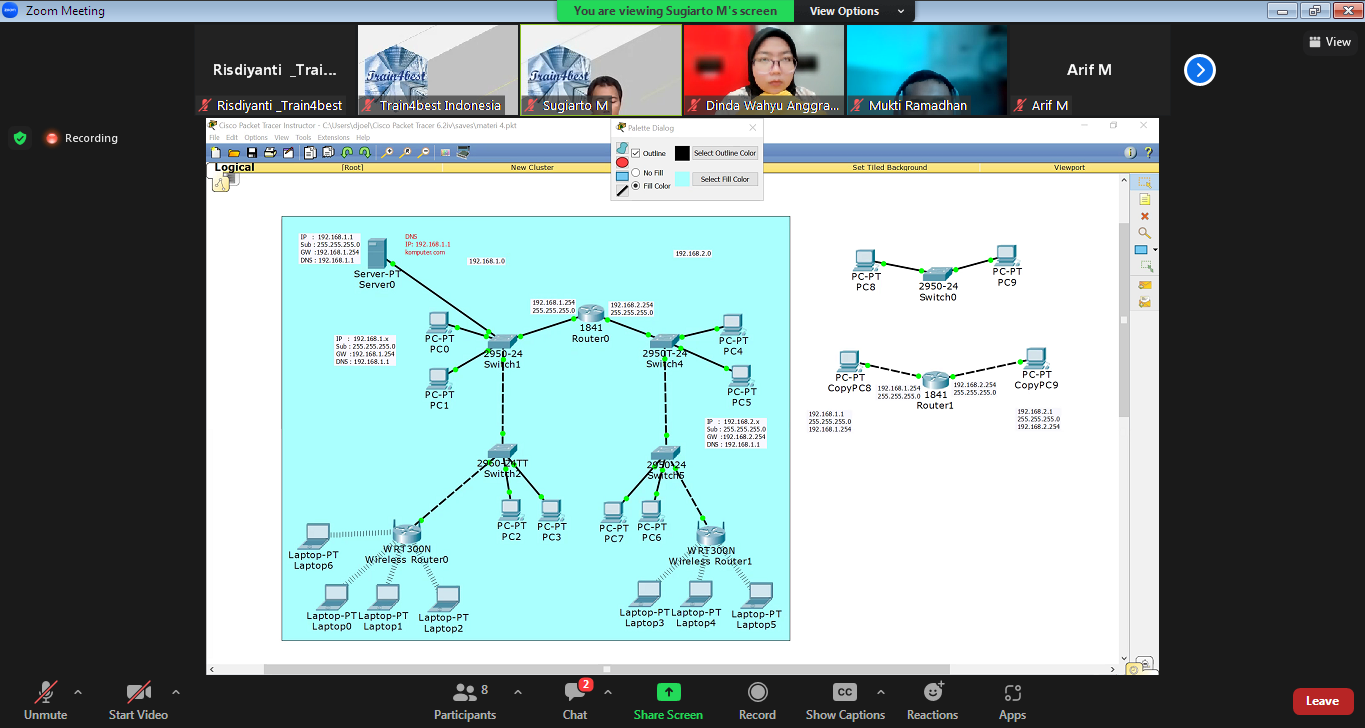Expand the View Options dropdown

(x=859, y=11)
